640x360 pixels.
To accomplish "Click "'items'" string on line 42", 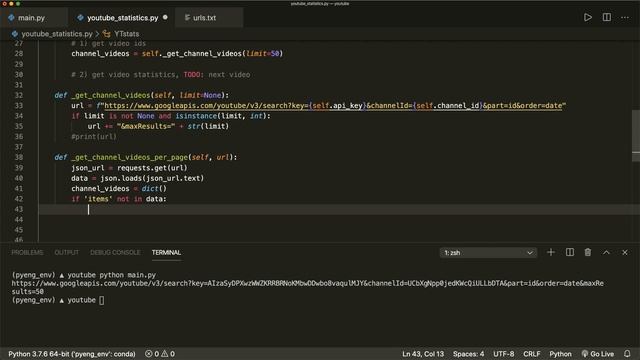I will (x=98, y=199).
